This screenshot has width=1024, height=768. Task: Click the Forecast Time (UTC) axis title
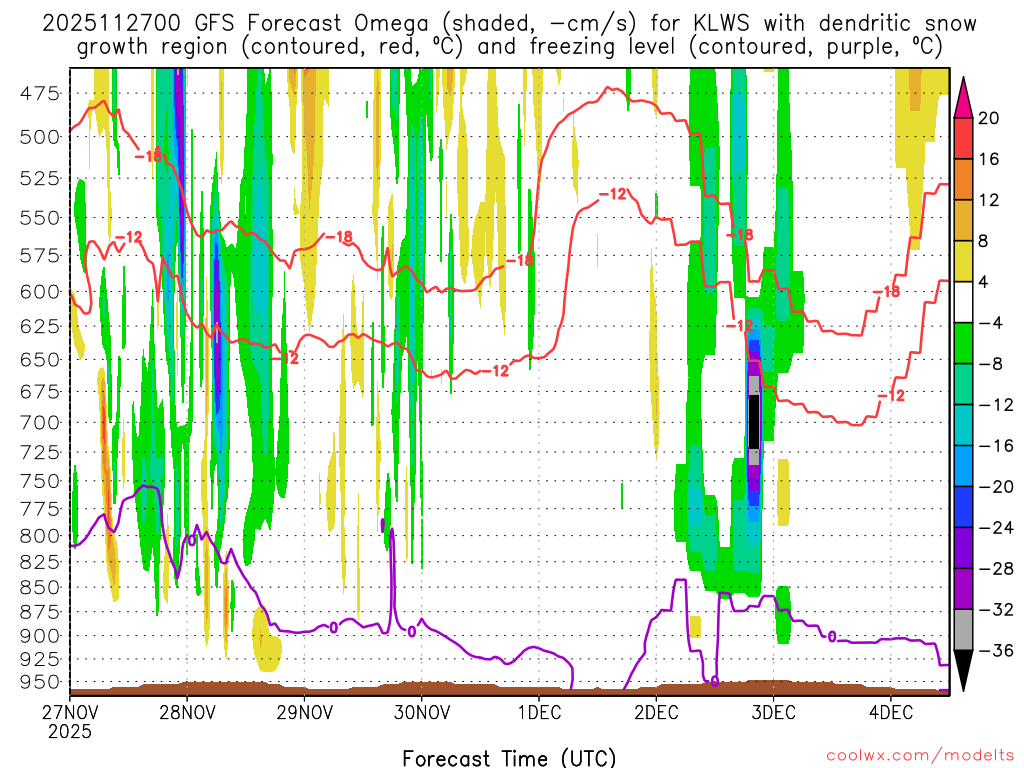click(509, 758)
